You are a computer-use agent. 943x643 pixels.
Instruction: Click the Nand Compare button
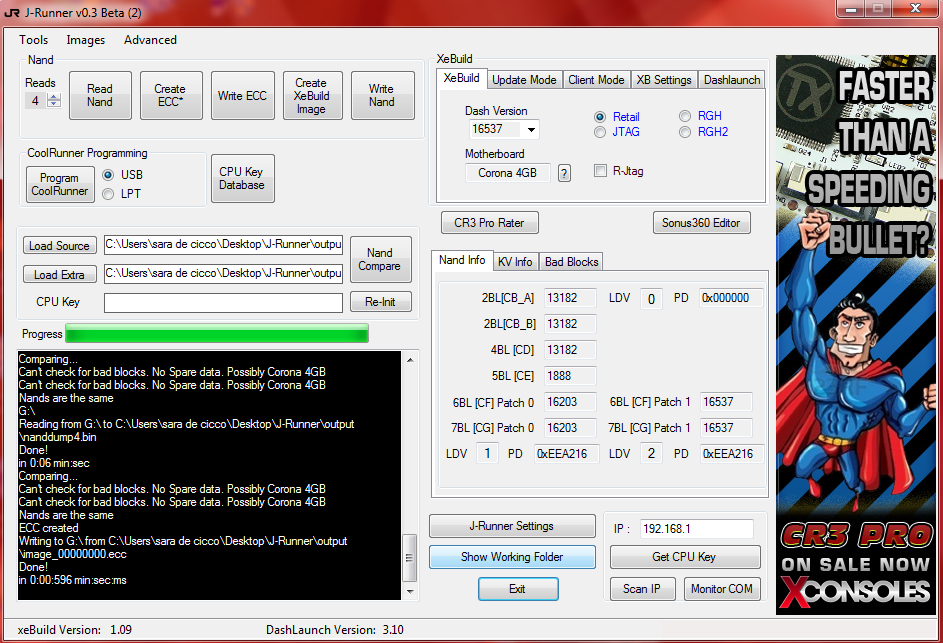(380, 259)
